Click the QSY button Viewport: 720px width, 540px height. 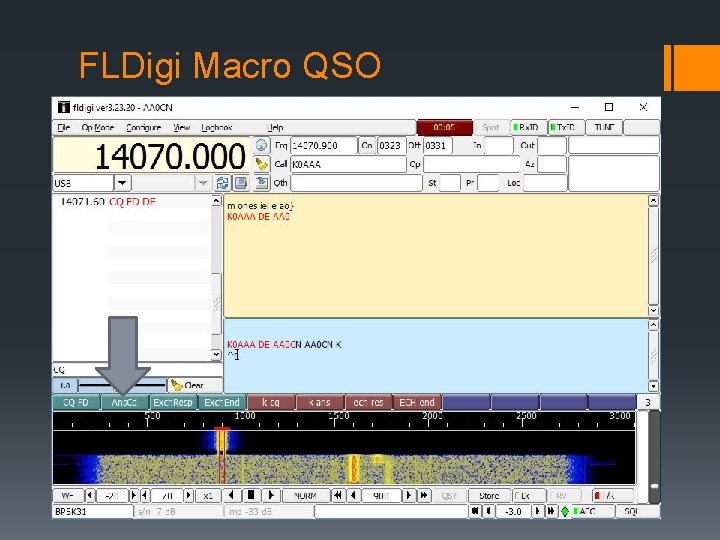[449, 495]
